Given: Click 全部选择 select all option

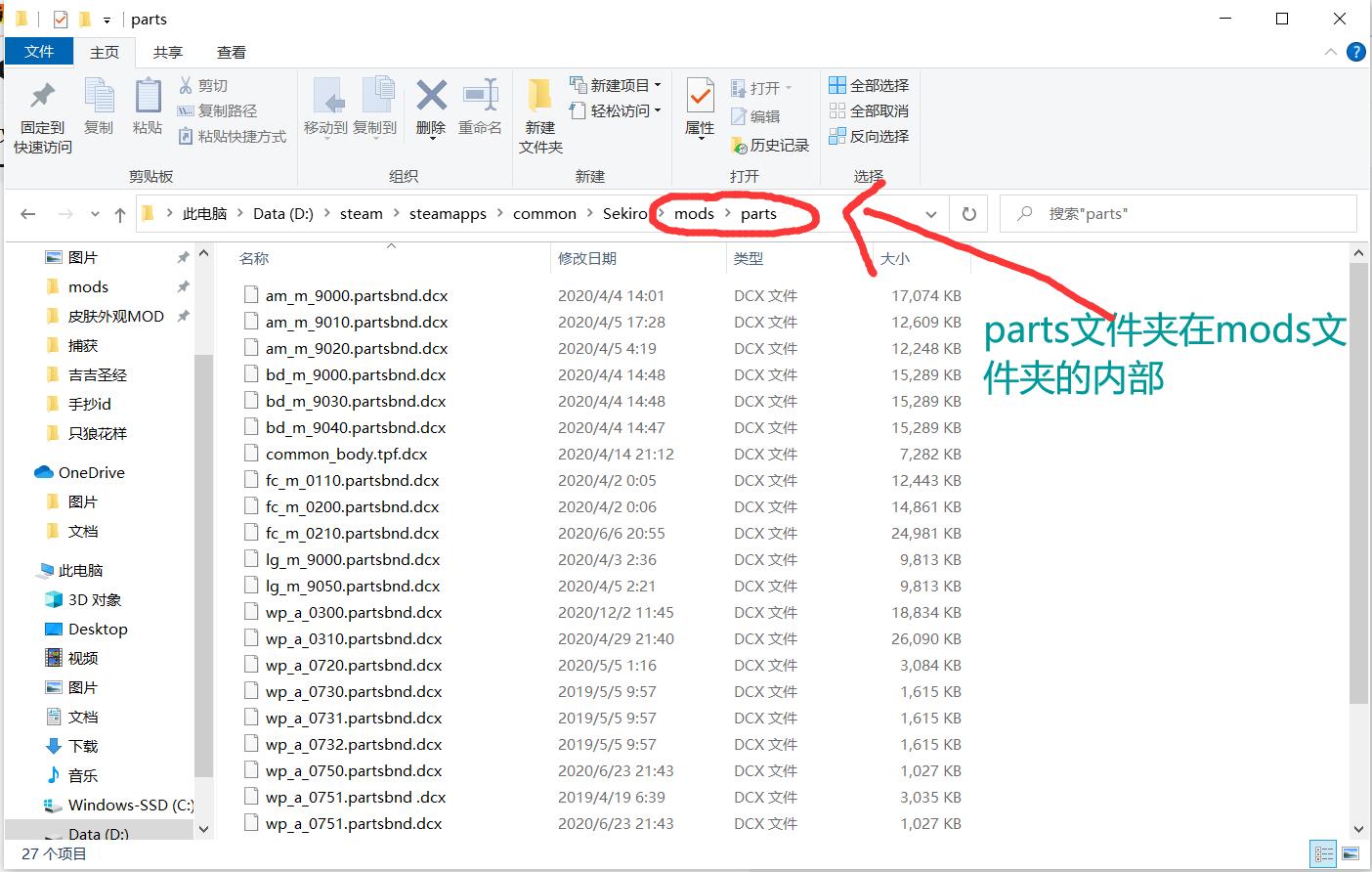Looking at the screenshot, I should click(x=869, y=86).
